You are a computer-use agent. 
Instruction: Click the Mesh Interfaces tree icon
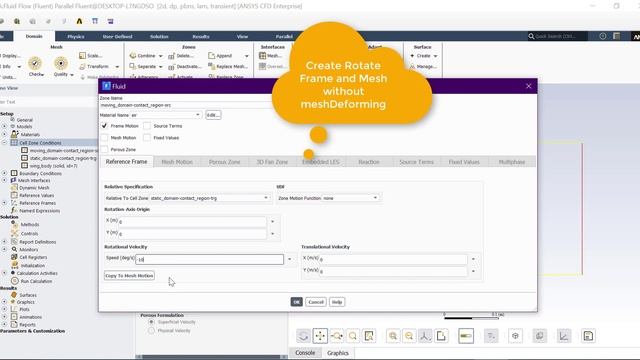click(x=13, y=180)
